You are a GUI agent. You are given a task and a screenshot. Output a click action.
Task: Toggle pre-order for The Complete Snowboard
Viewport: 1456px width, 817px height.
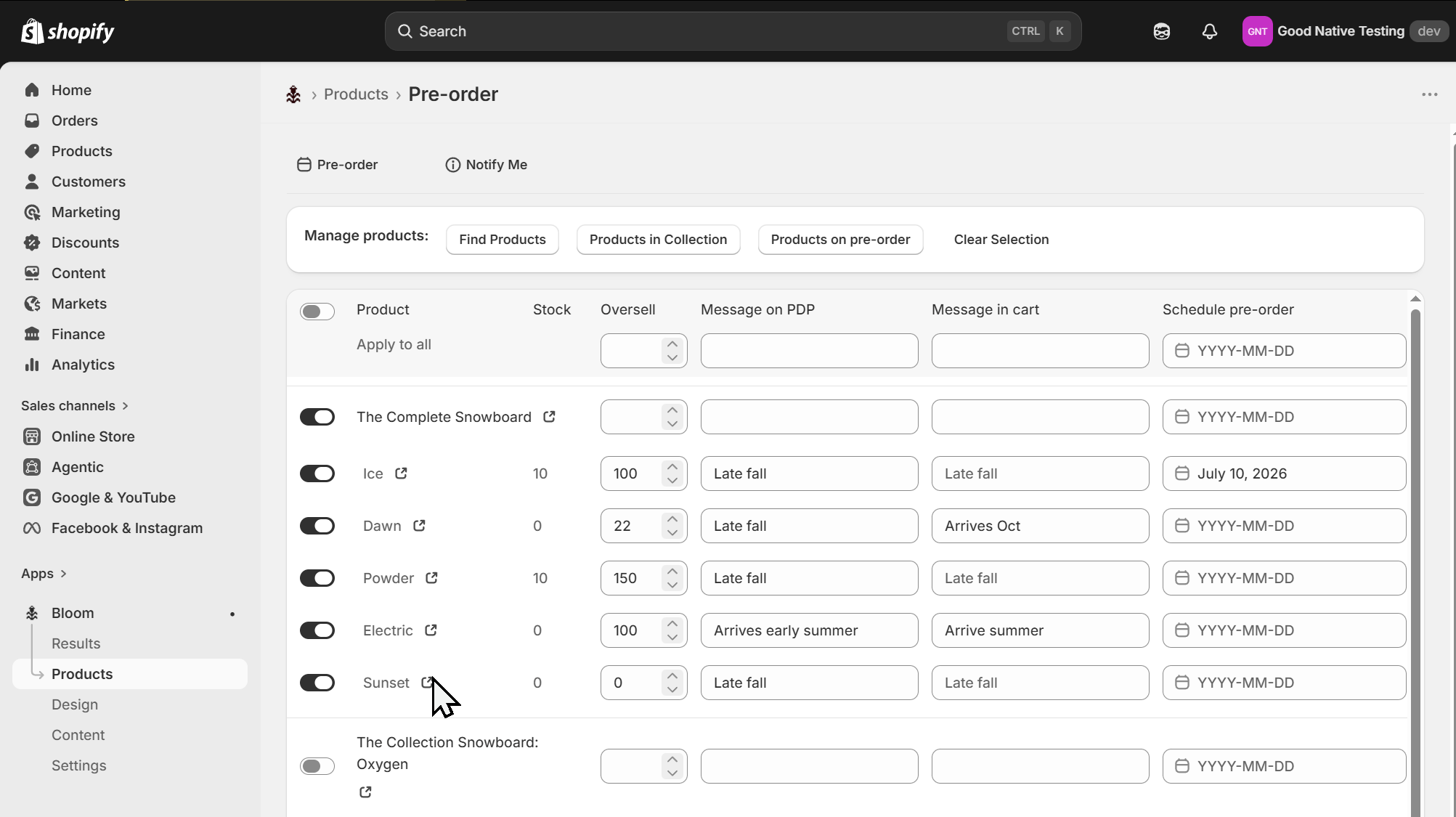317,417
